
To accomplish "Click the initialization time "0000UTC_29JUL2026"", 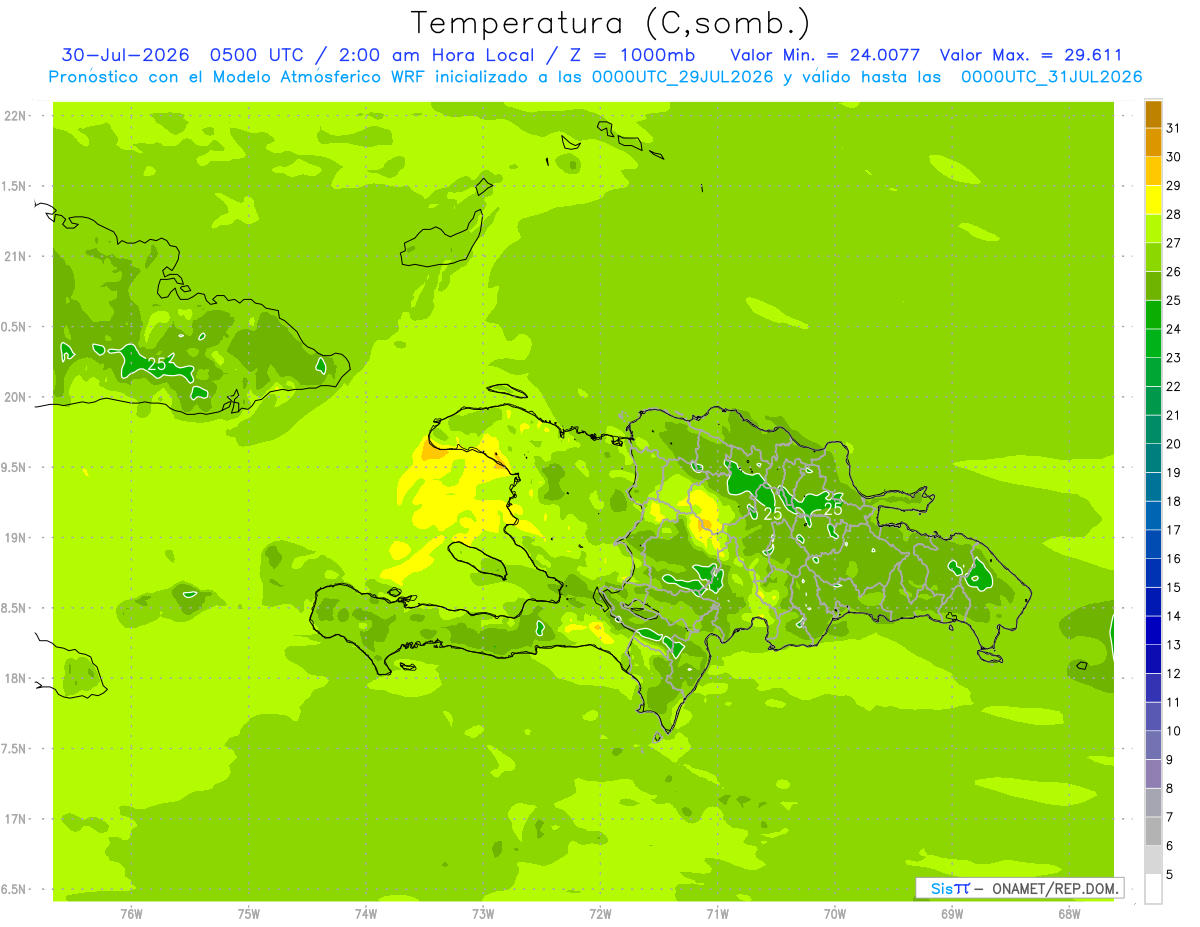I will (x=683, y=76).
